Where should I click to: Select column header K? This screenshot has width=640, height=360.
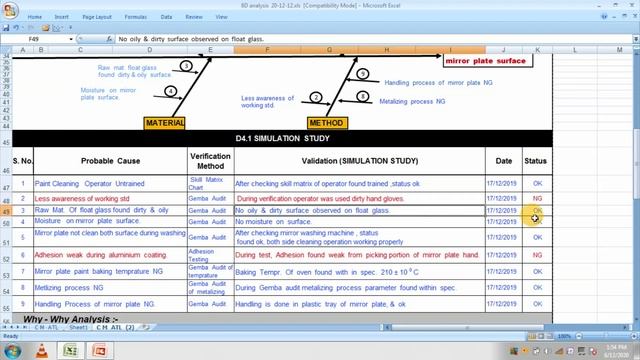click(538, 50)
